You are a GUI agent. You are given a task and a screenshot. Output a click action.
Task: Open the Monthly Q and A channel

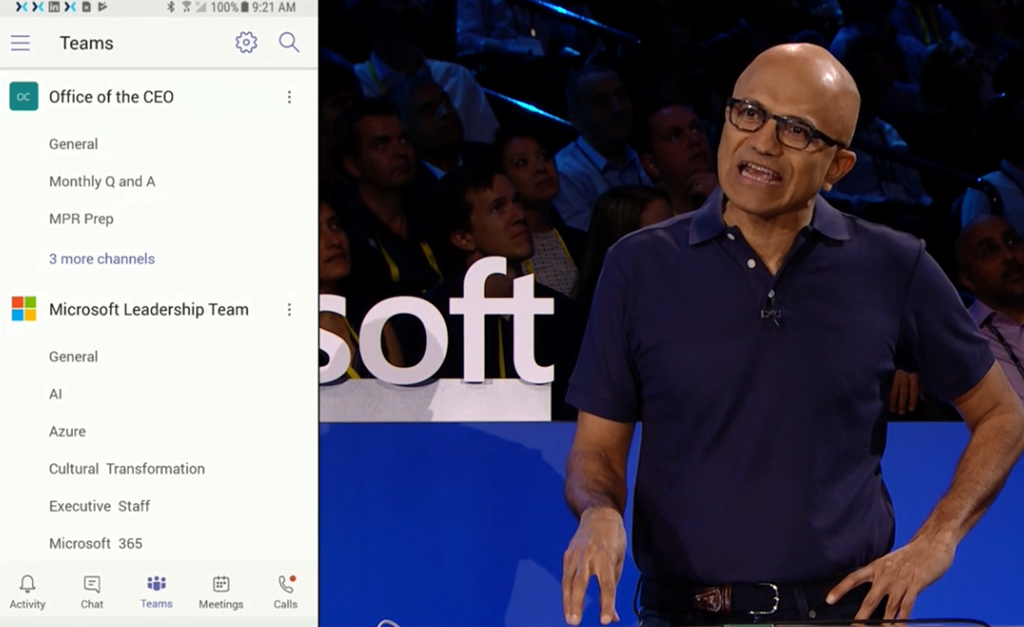102,182
